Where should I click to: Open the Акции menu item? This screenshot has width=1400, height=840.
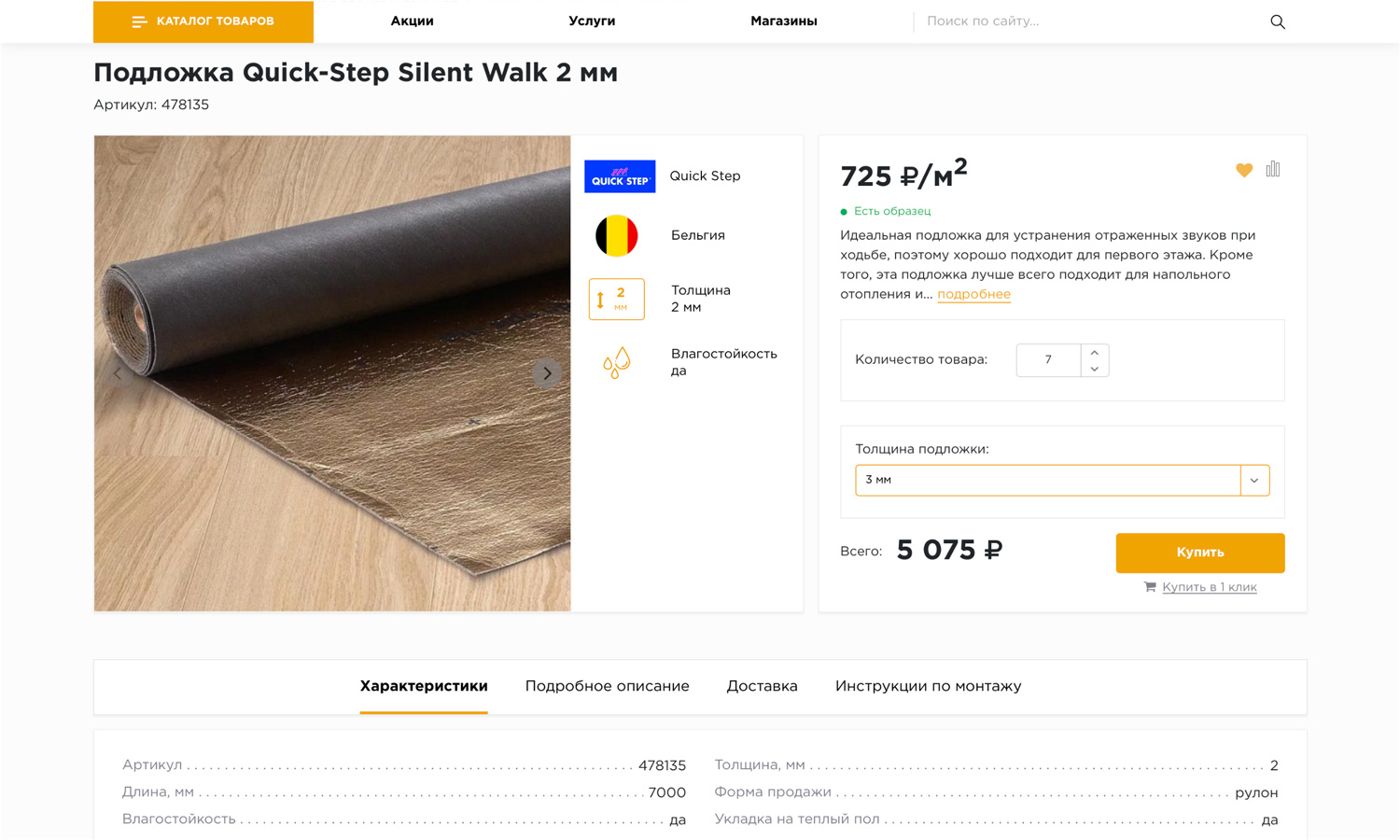412,21
